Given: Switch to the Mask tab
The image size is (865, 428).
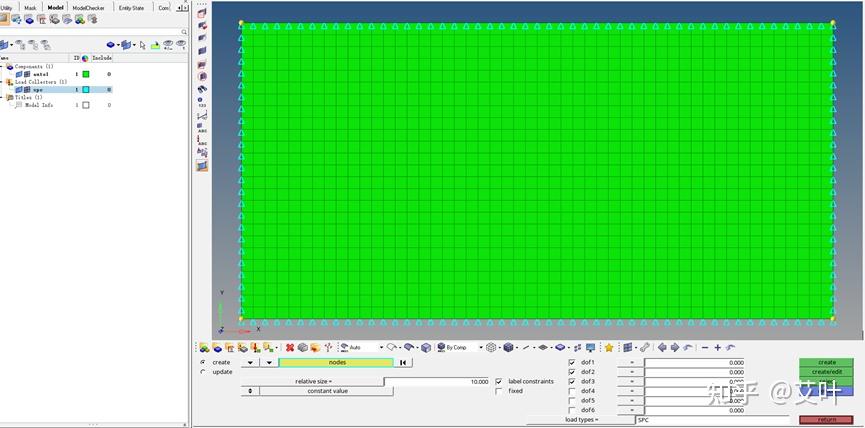Looking at the screenshot, I should pos(30,8).
